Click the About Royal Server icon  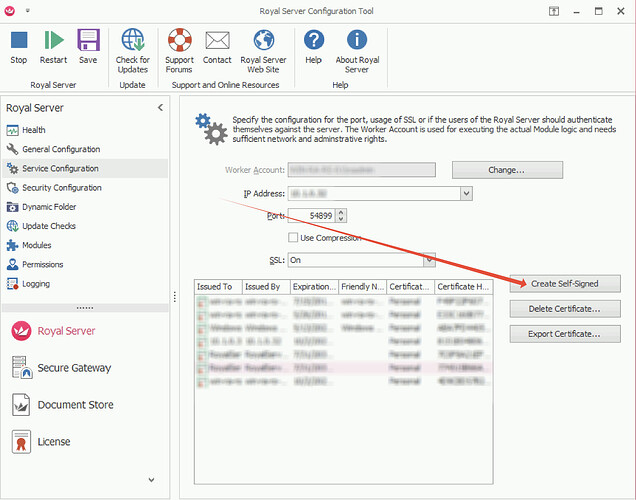coord(357,41)
